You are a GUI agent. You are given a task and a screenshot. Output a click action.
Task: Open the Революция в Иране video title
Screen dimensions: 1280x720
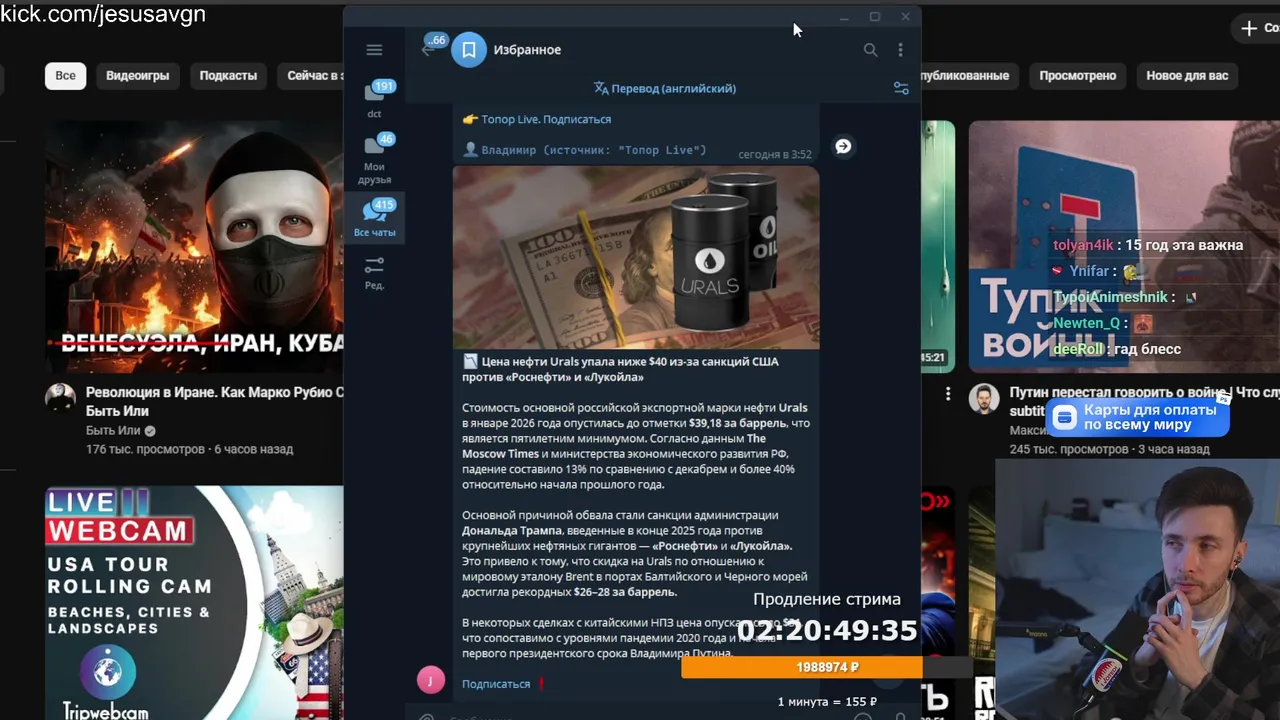click(x=214, y=401)
